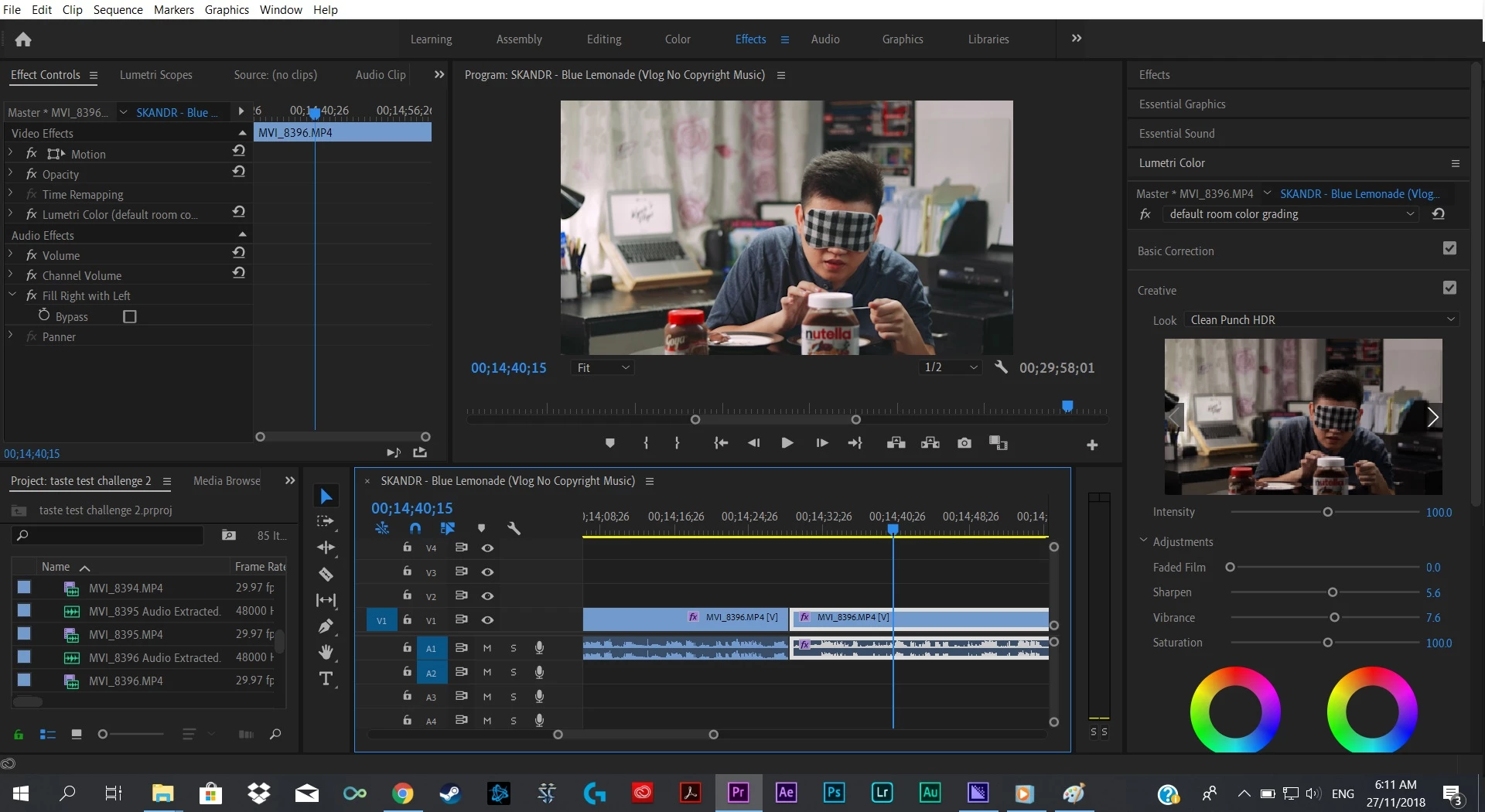The width and height of the screenshot is (1485, 812).
Task: Switch to the Color workspace tab
Action: [677, 39]
